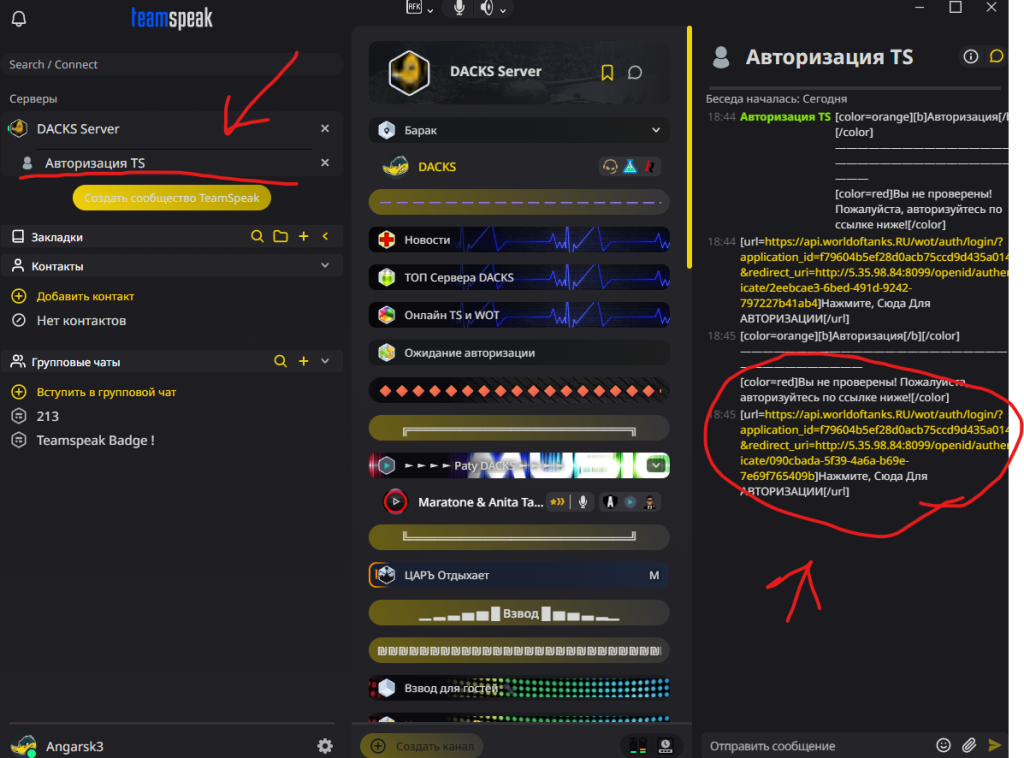Open notifications bell icon
The image size is (1024, 758).
click(x=19, y=18)
